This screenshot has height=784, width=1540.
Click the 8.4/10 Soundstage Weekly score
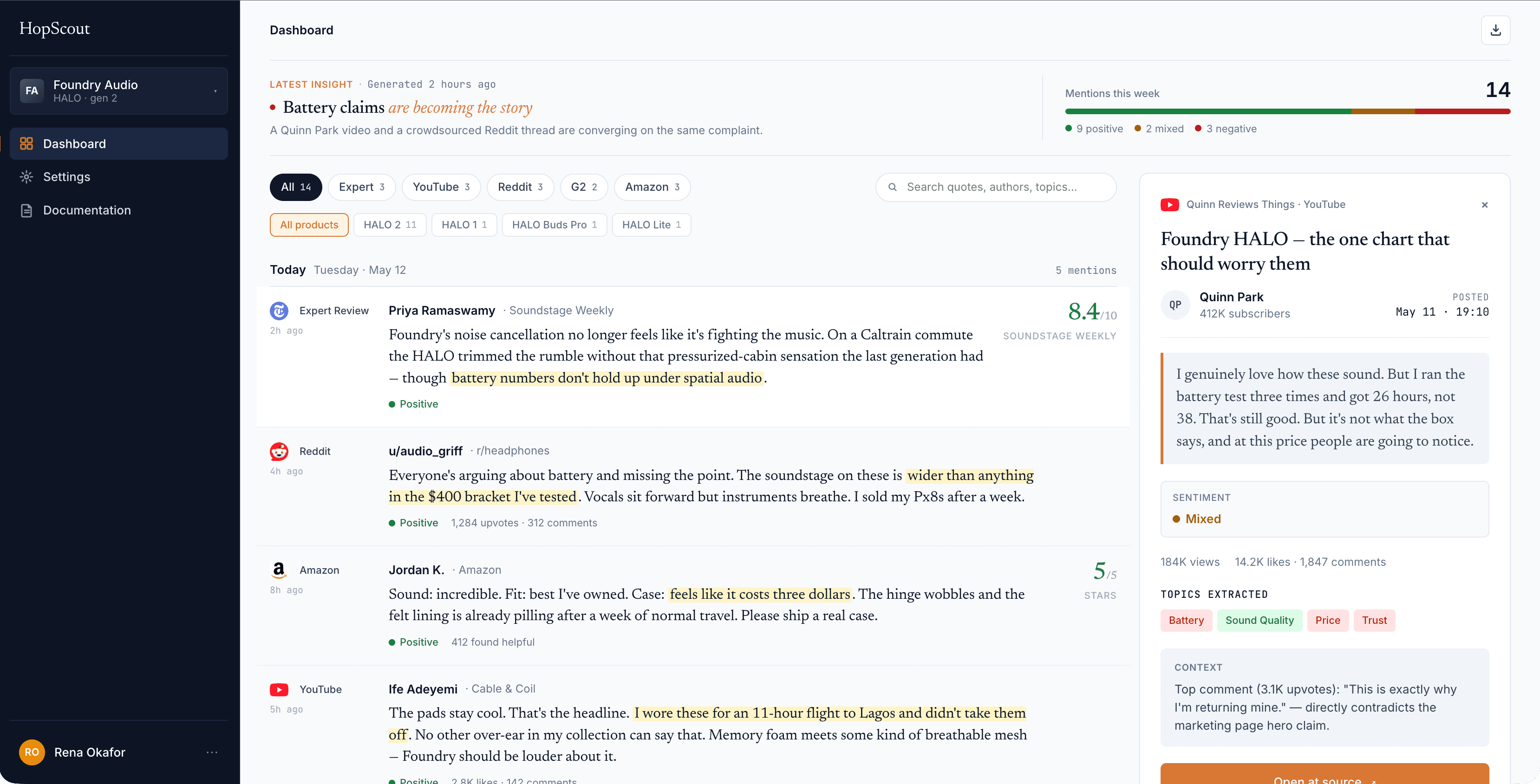click(1092, 311)
